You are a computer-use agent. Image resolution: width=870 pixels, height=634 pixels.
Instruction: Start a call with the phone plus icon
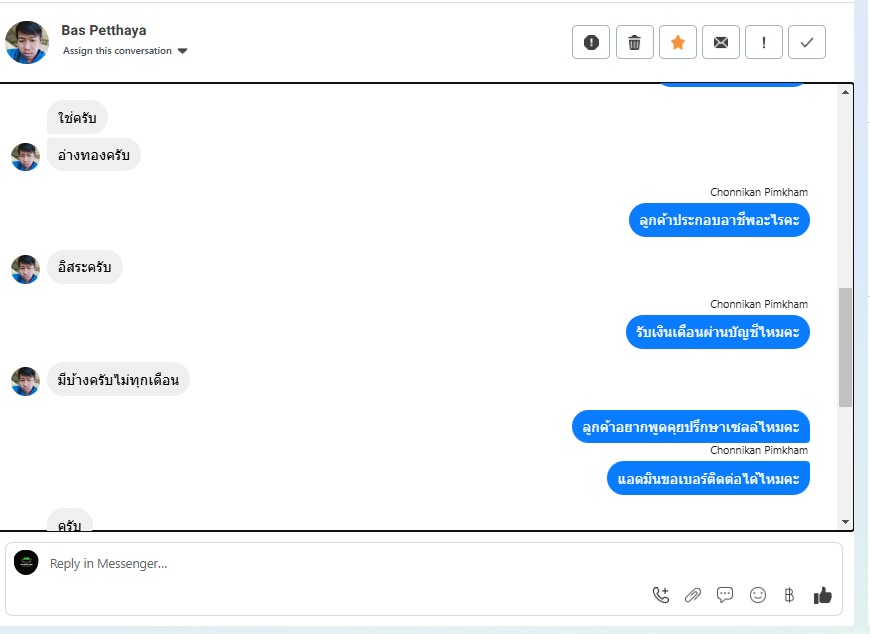pos(661,595)
